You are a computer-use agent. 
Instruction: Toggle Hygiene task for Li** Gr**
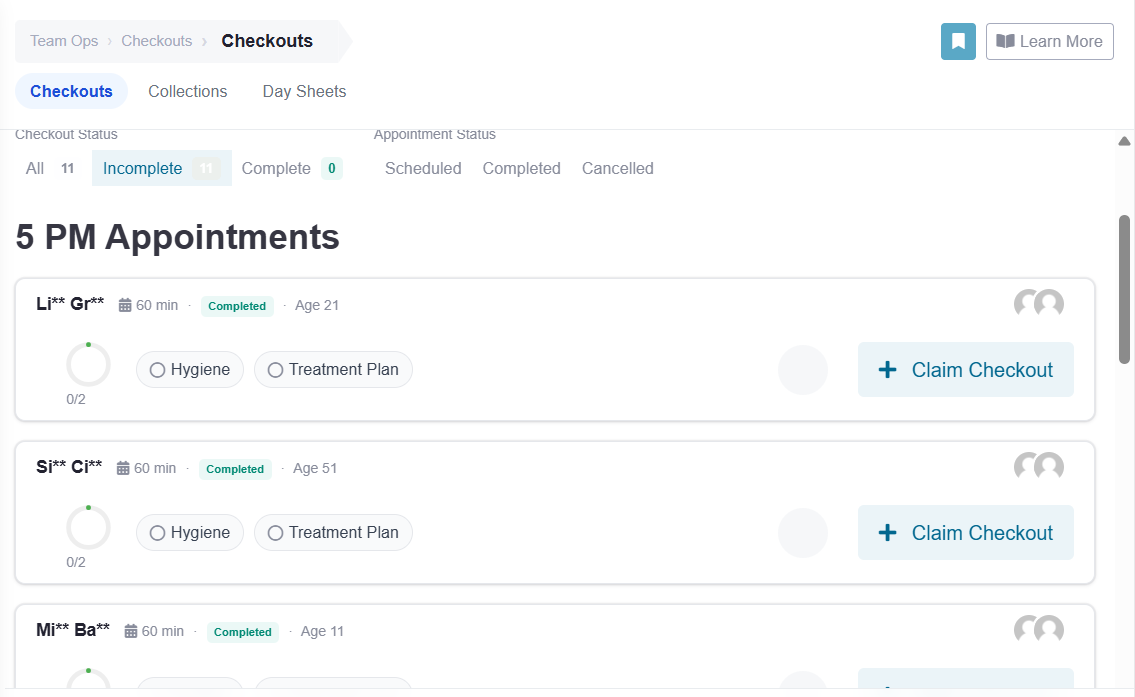point(190,370)
